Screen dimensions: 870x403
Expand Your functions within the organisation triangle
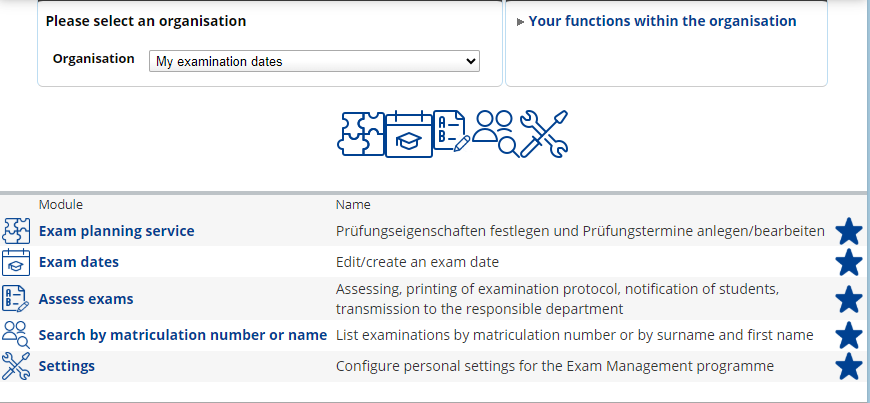(x=520, y=22)
